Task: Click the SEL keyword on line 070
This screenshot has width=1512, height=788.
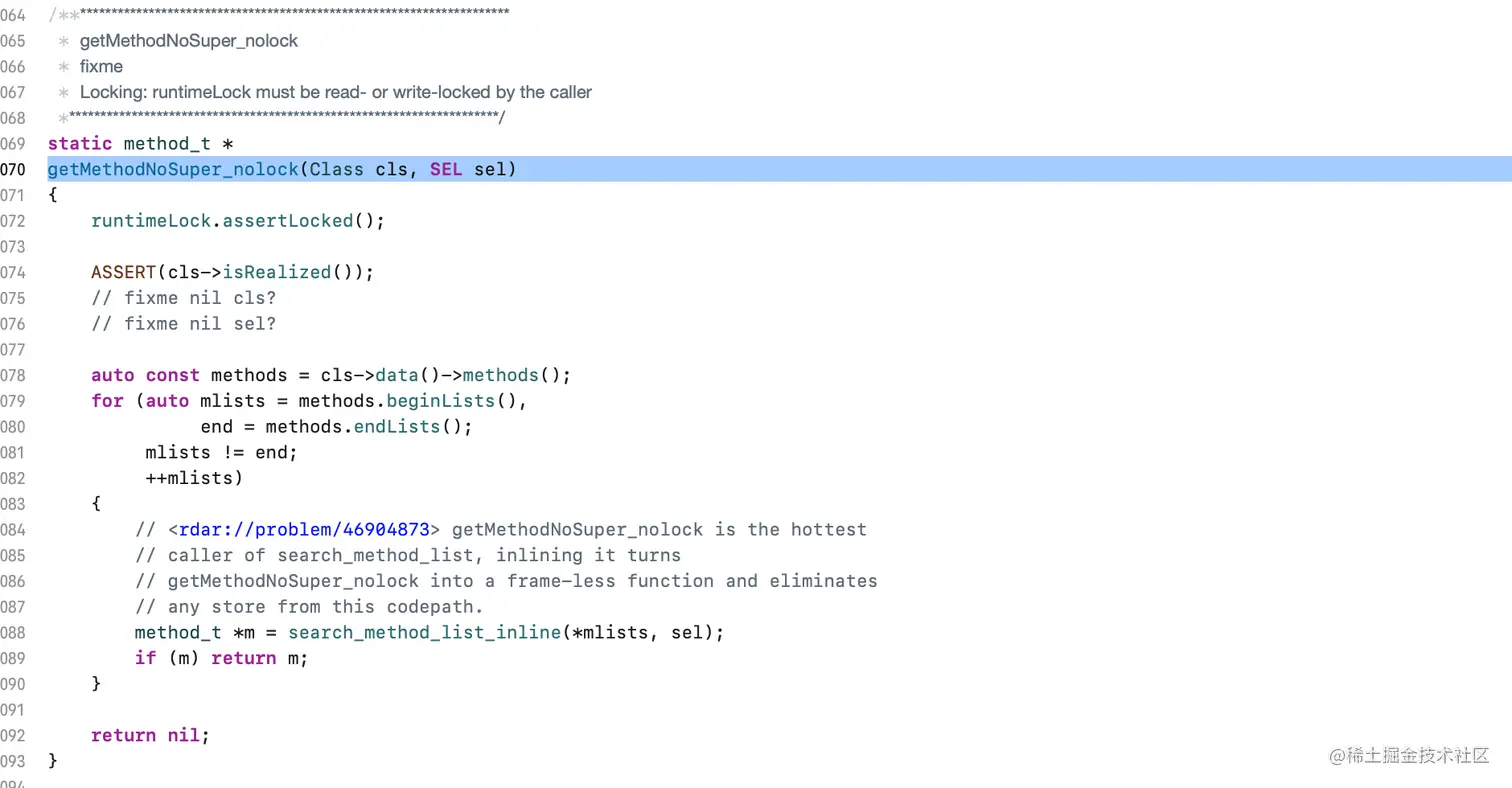Action: click(x=445, y=169)
